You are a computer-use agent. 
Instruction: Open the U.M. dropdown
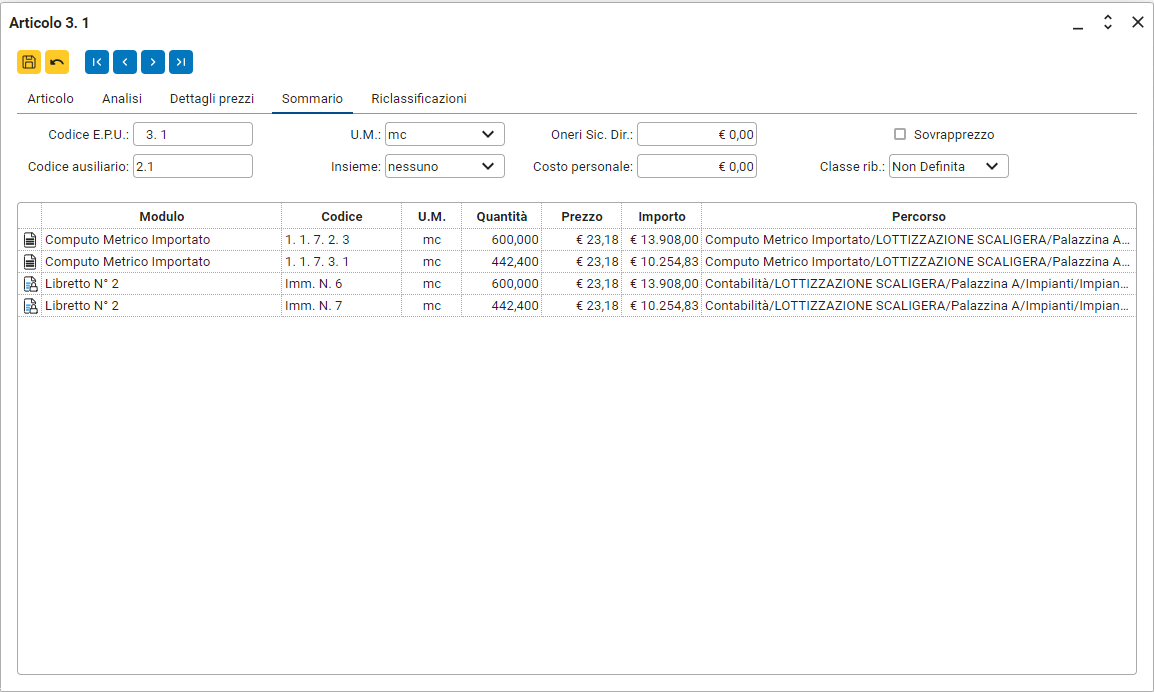pyautogui.click(x=444, y=134)
